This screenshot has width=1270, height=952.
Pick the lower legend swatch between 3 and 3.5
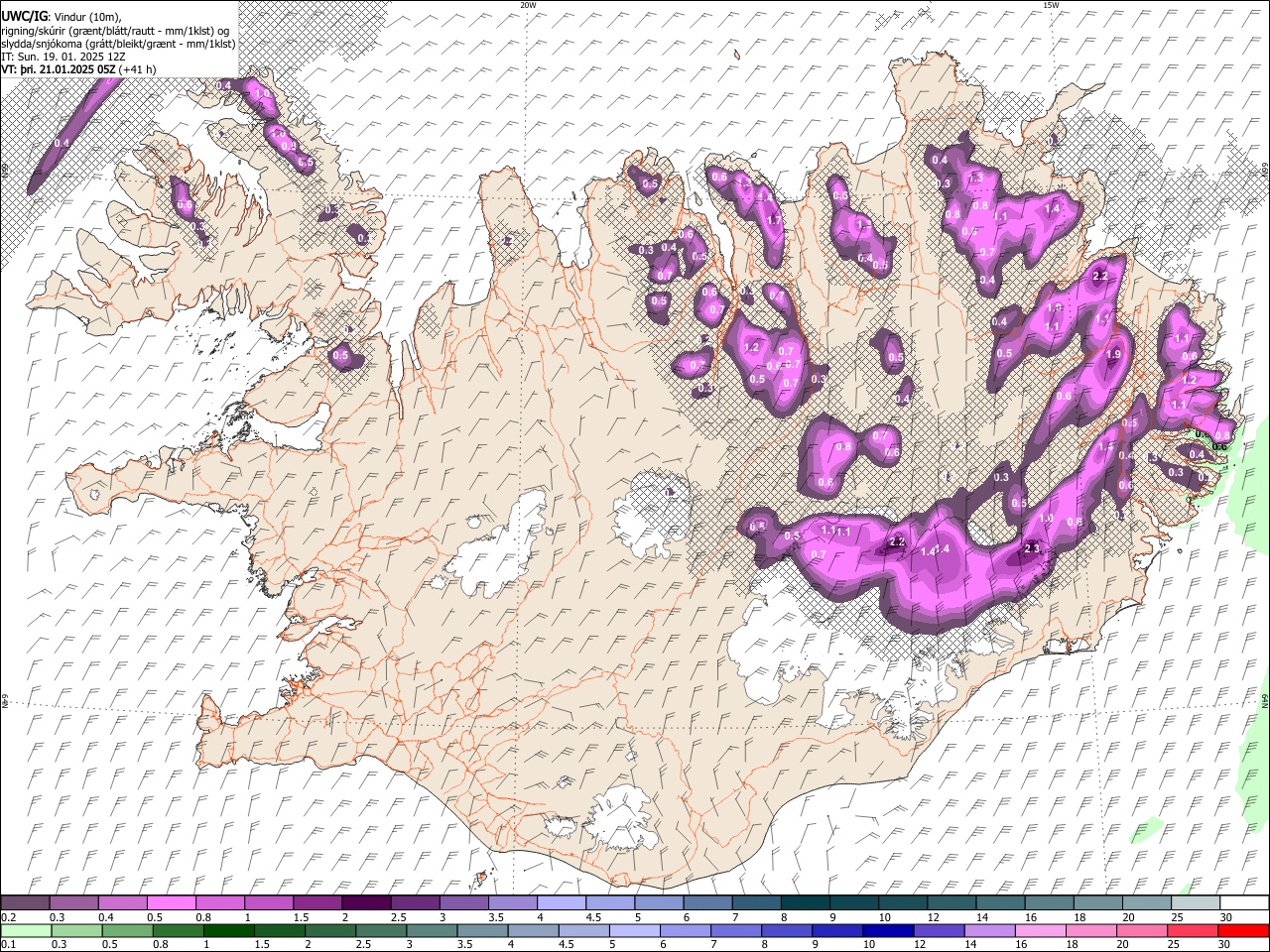click(x=432, y=930)
